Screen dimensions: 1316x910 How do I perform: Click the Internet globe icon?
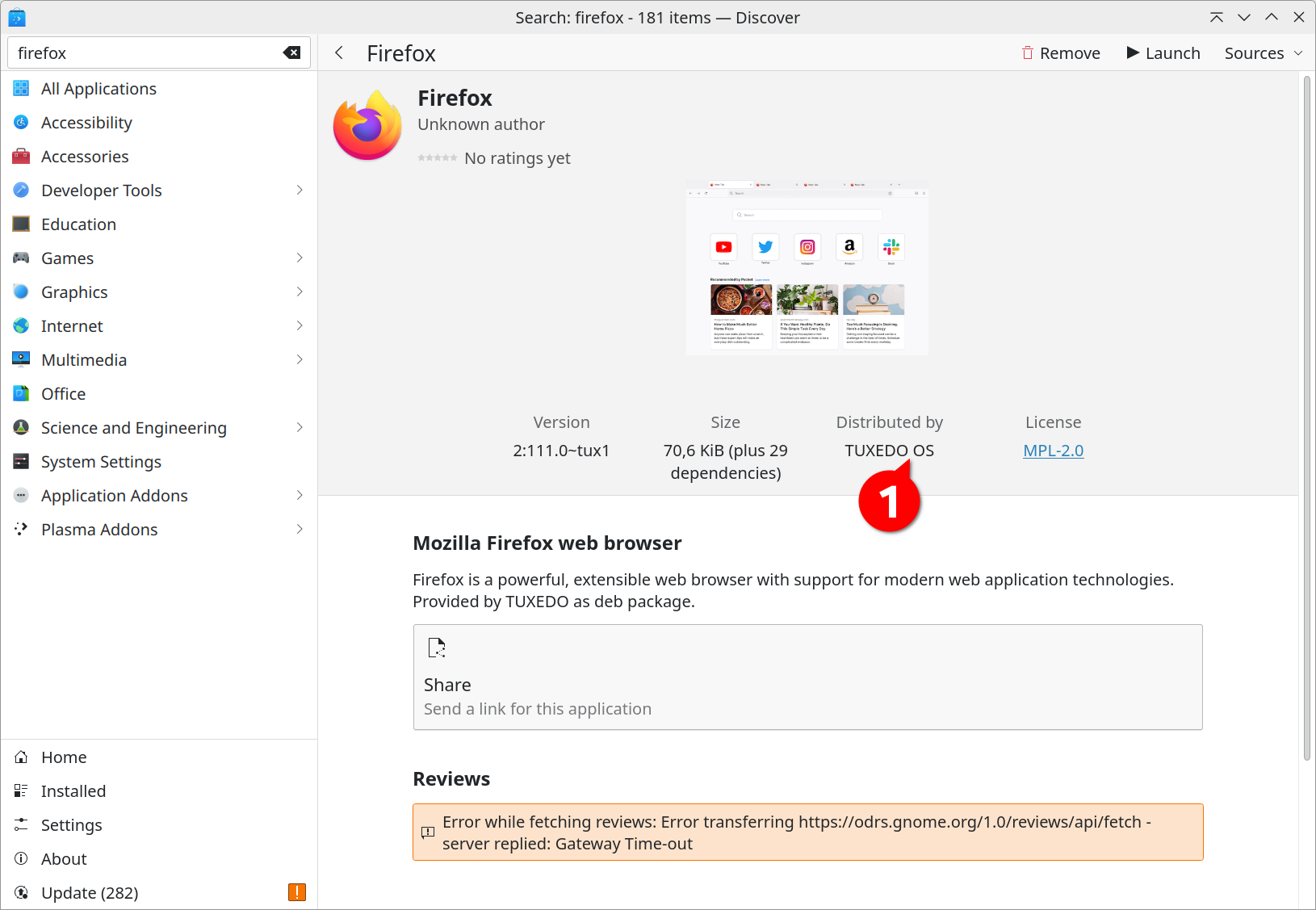[21, 326]
